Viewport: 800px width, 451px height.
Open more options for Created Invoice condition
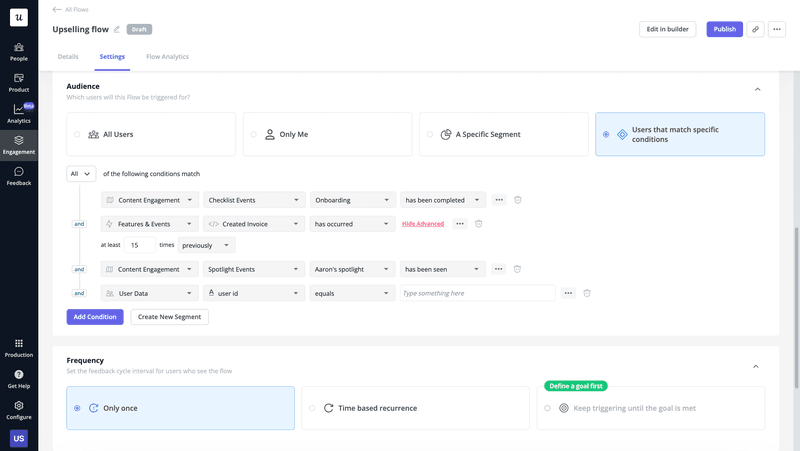[460, 224]
